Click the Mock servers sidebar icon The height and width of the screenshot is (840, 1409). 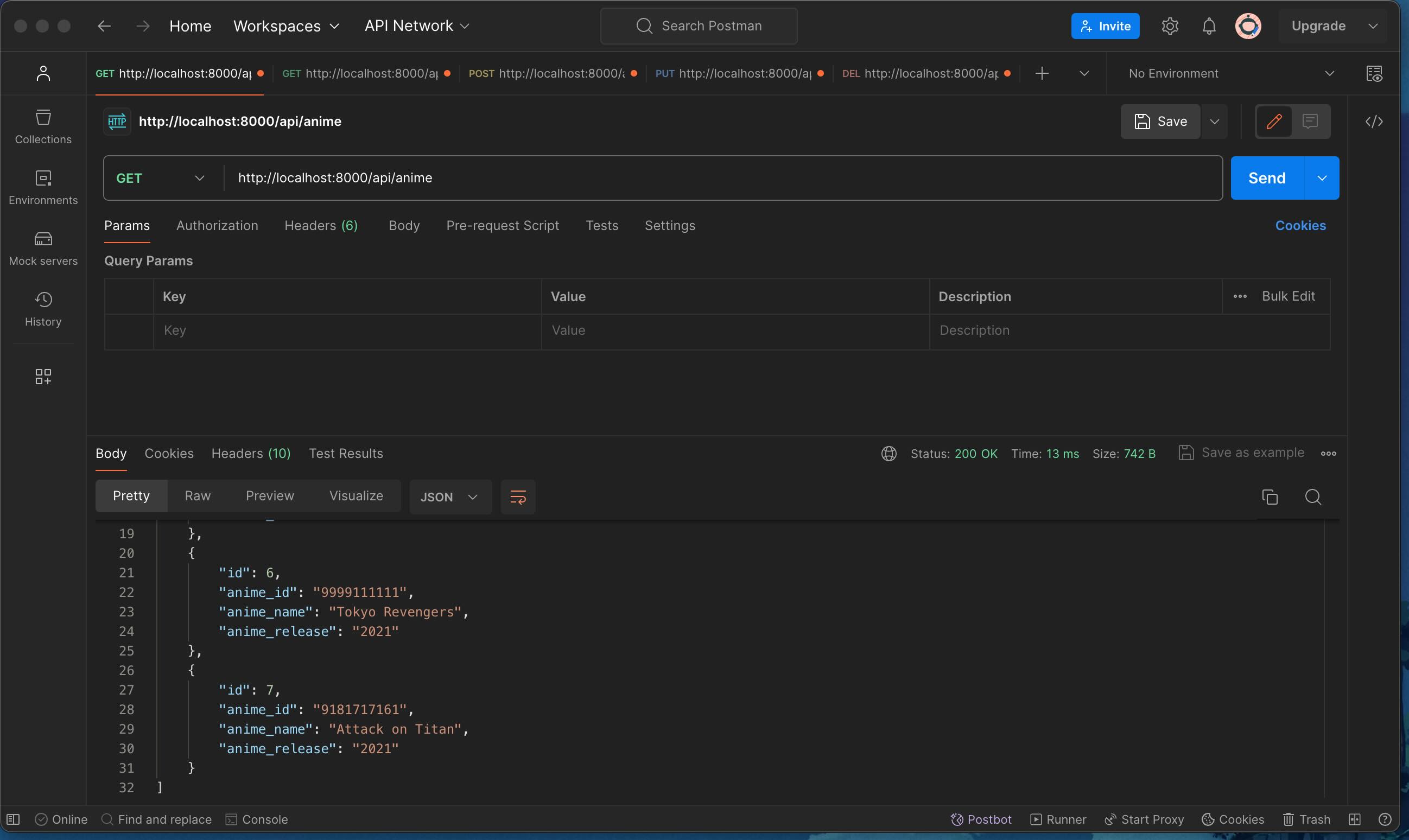point(43,248)
